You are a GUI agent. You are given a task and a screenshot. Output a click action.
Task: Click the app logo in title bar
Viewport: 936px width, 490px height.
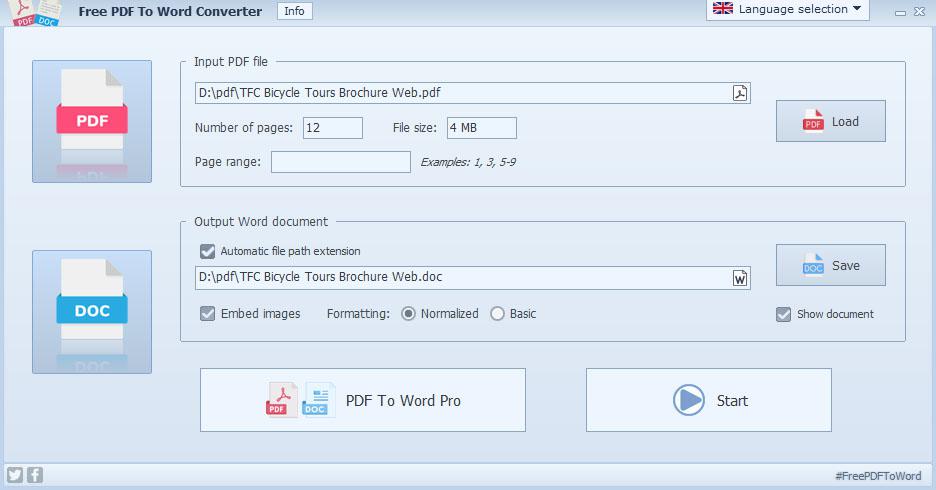pos(36,13)
